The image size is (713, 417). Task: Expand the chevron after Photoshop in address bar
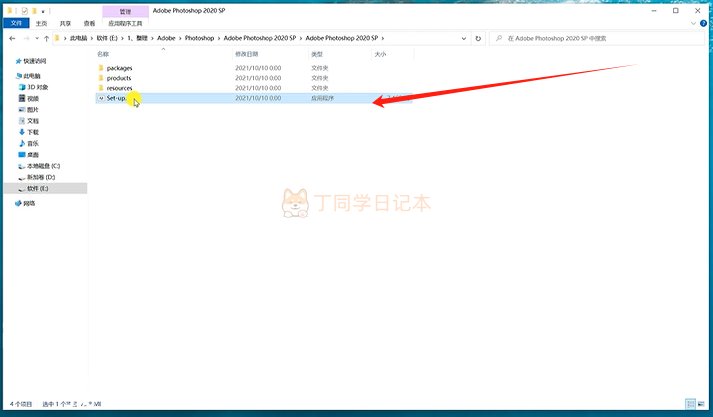pos(219,38)
